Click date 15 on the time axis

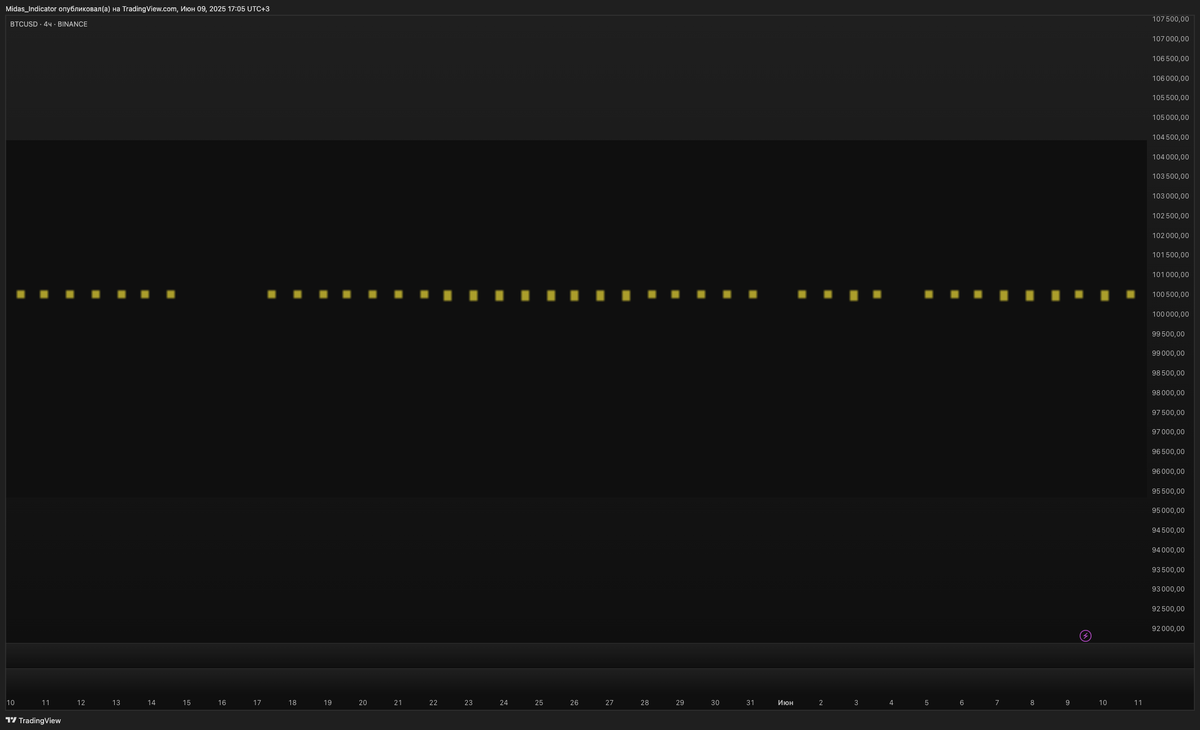click(x=187, y=703)
